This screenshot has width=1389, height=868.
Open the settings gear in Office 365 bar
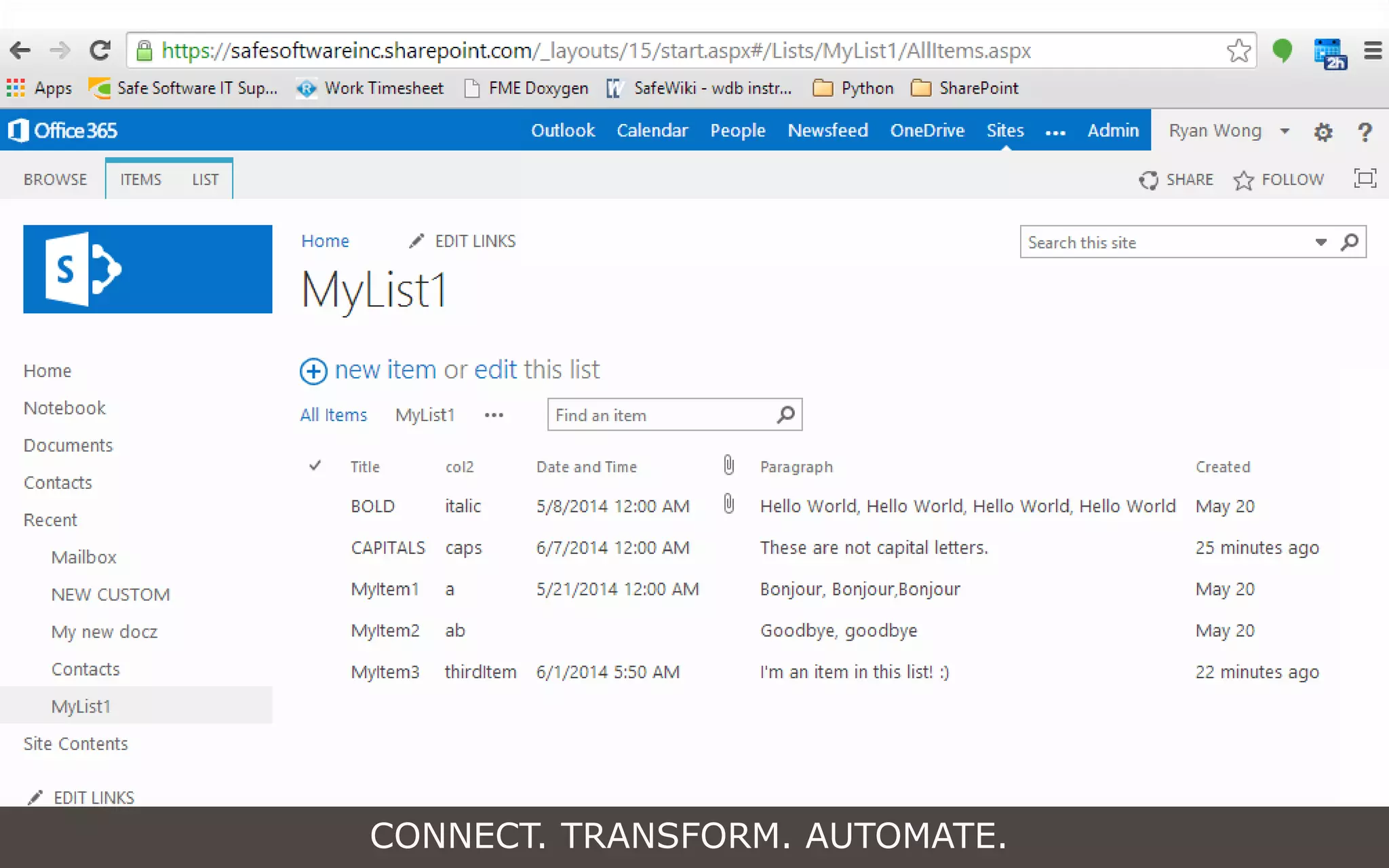pyautogui.click(x=1323, y=132)
